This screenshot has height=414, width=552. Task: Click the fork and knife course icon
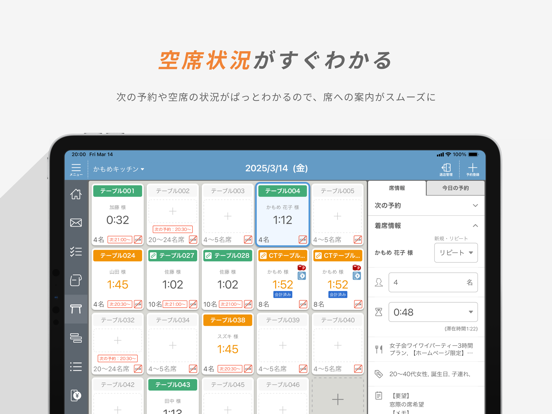point(379,349)
